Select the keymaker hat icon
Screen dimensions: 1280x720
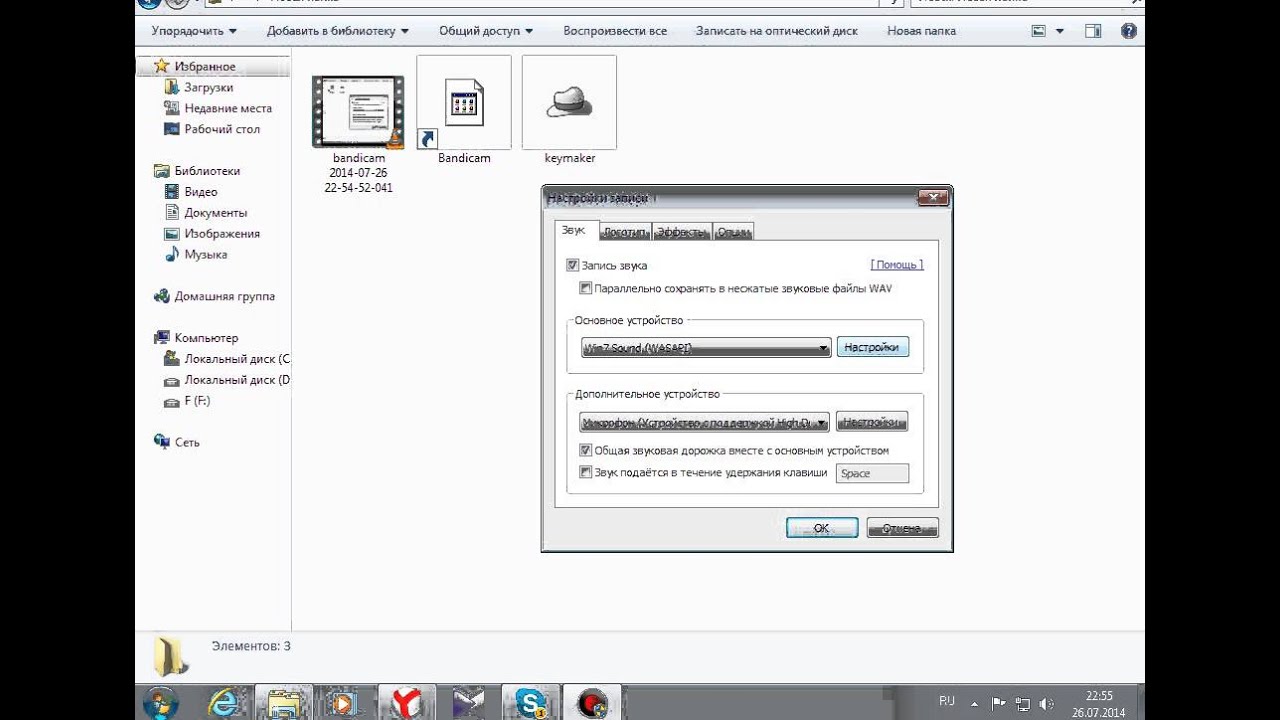tap(569, 102)
